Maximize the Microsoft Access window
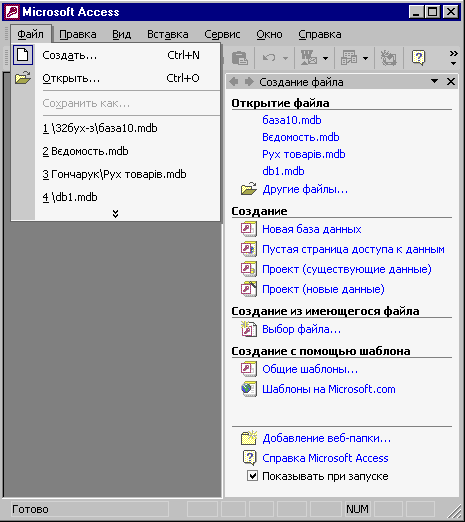 pos(433,12)
